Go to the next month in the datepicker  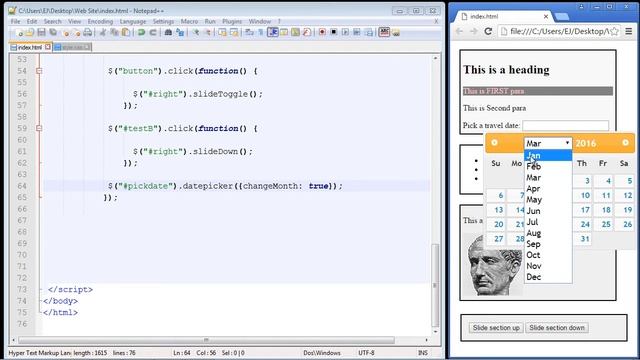pos(625,142)
